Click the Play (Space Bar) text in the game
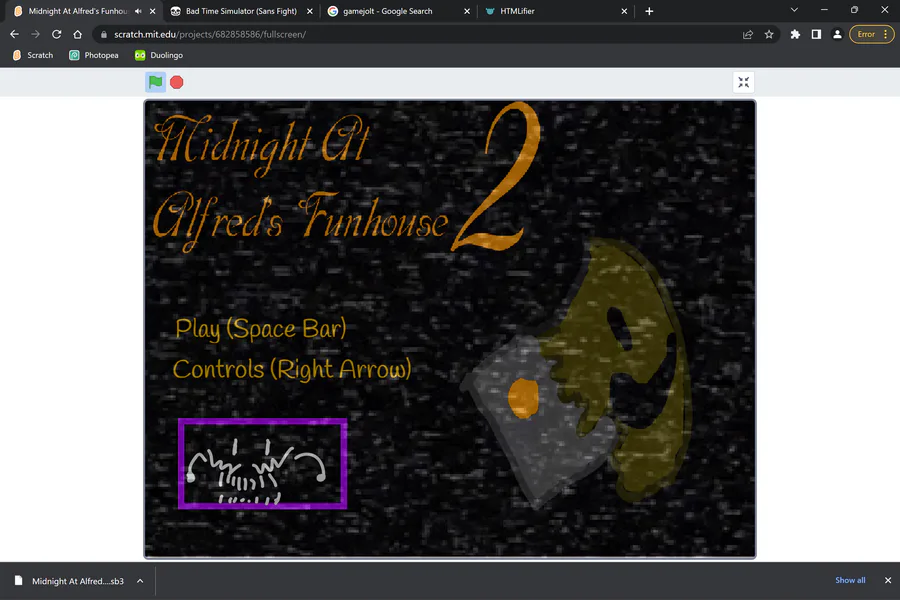The height and width of the screenshot is (600, 900). click(261, 329)
